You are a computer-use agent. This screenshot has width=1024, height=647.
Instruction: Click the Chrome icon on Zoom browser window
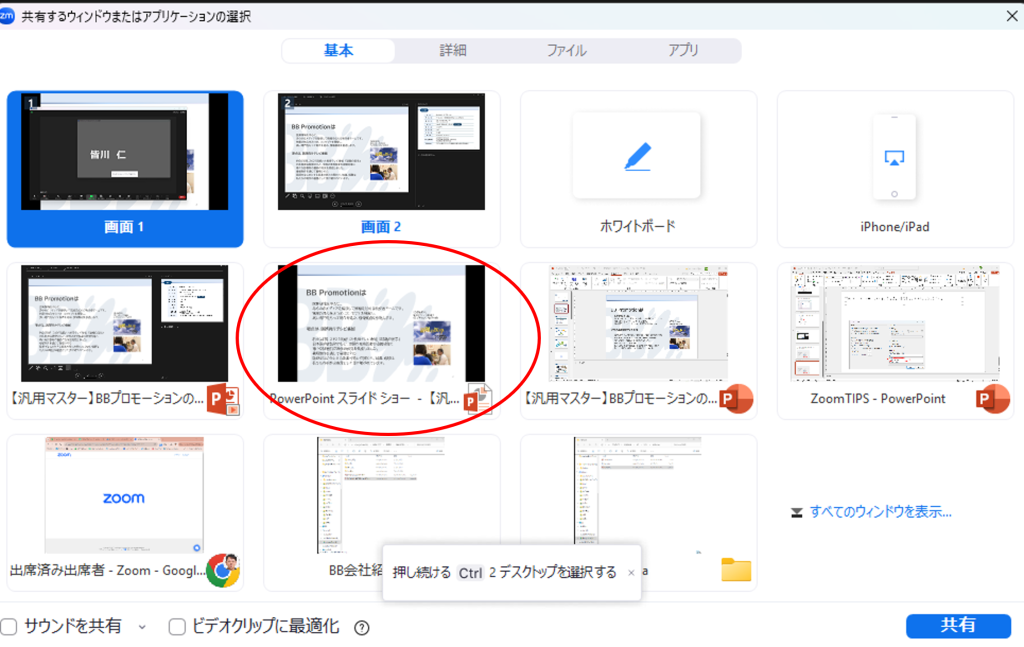click(224, 568)
